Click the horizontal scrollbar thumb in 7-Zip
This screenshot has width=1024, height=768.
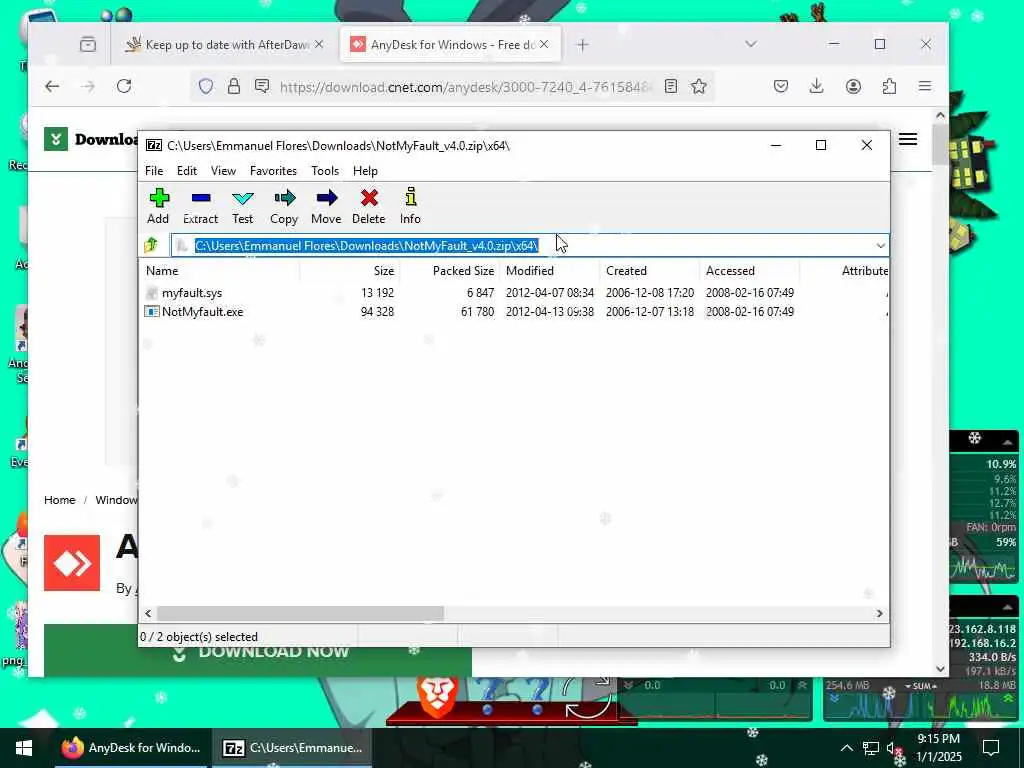[x=300, y=613]
